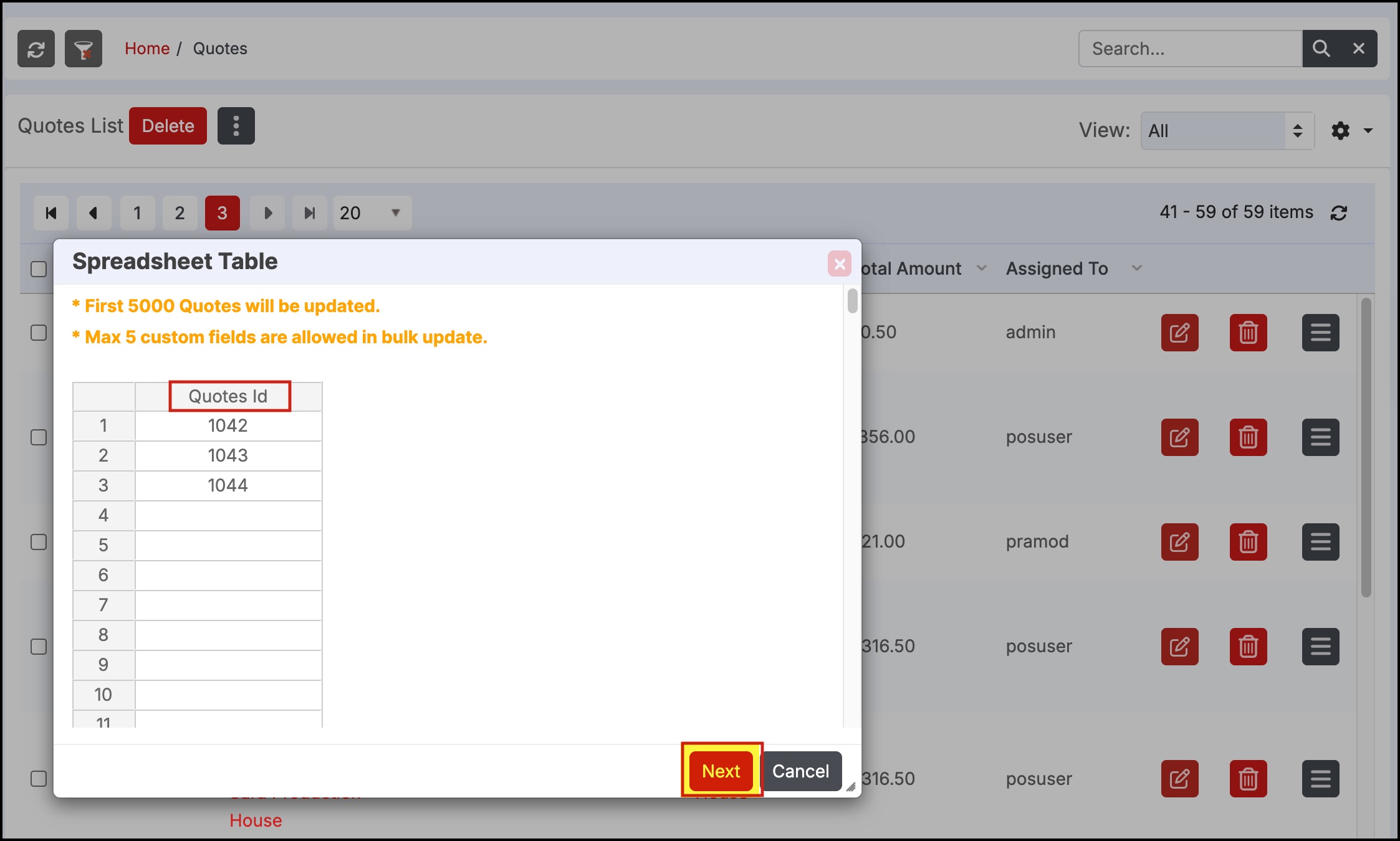
Task: Go to page 2 in the pagination
Action: [180, 213]
